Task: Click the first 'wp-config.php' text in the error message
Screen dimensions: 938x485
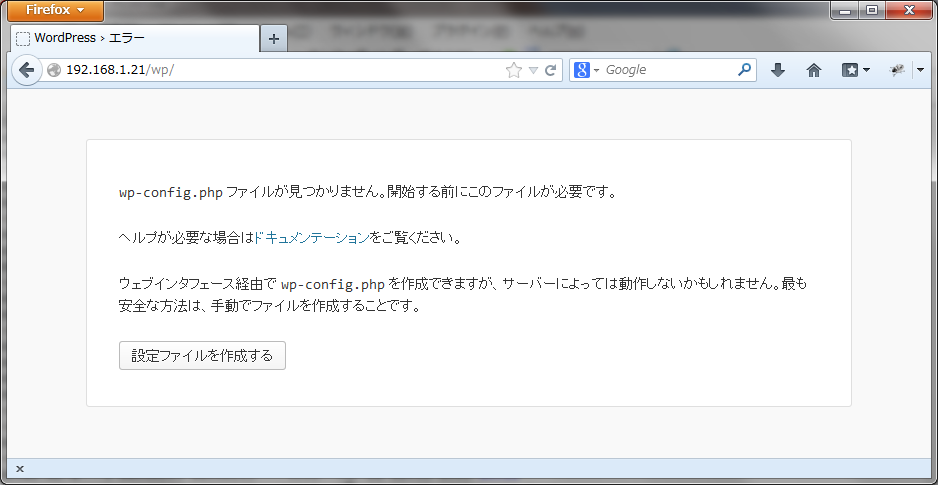Action: click(171, 194)
